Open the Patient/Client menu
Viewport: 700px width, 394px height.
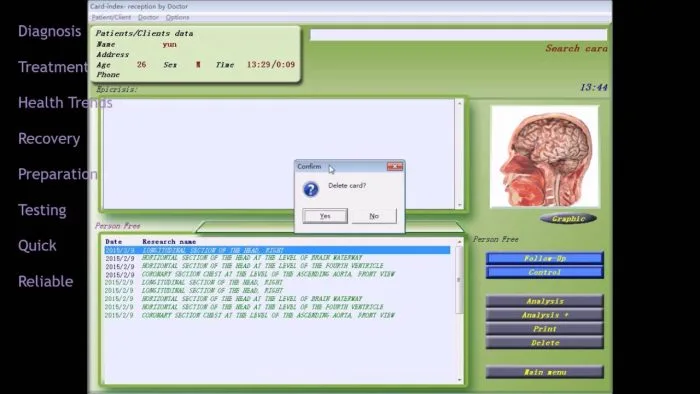(111, 17)
